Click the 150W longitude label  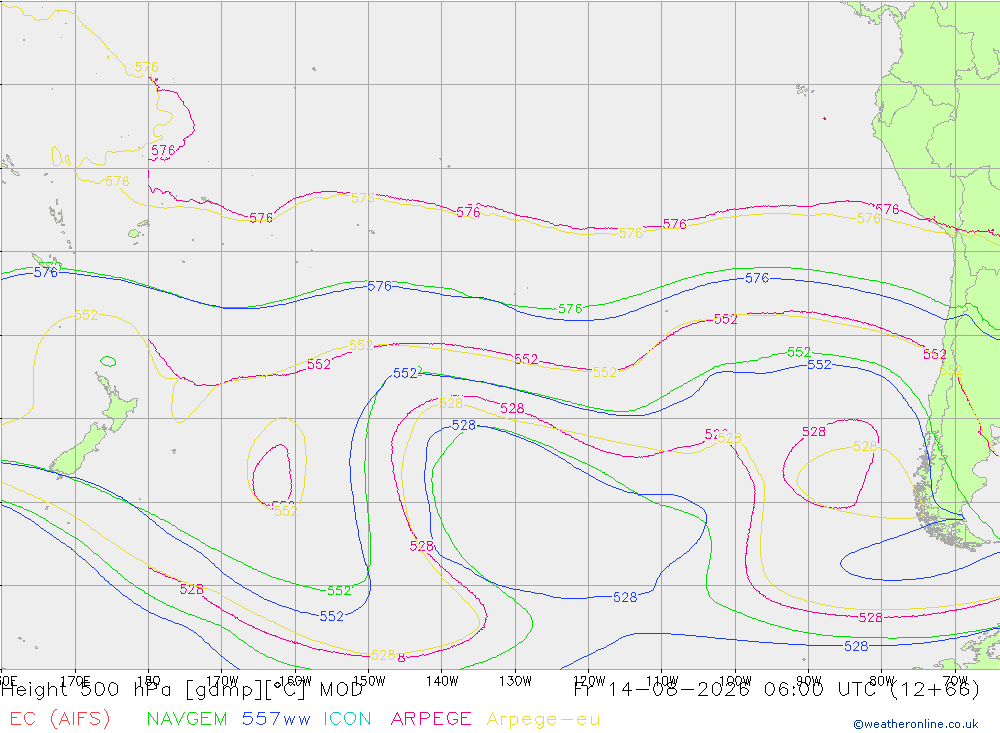[369, 681]
